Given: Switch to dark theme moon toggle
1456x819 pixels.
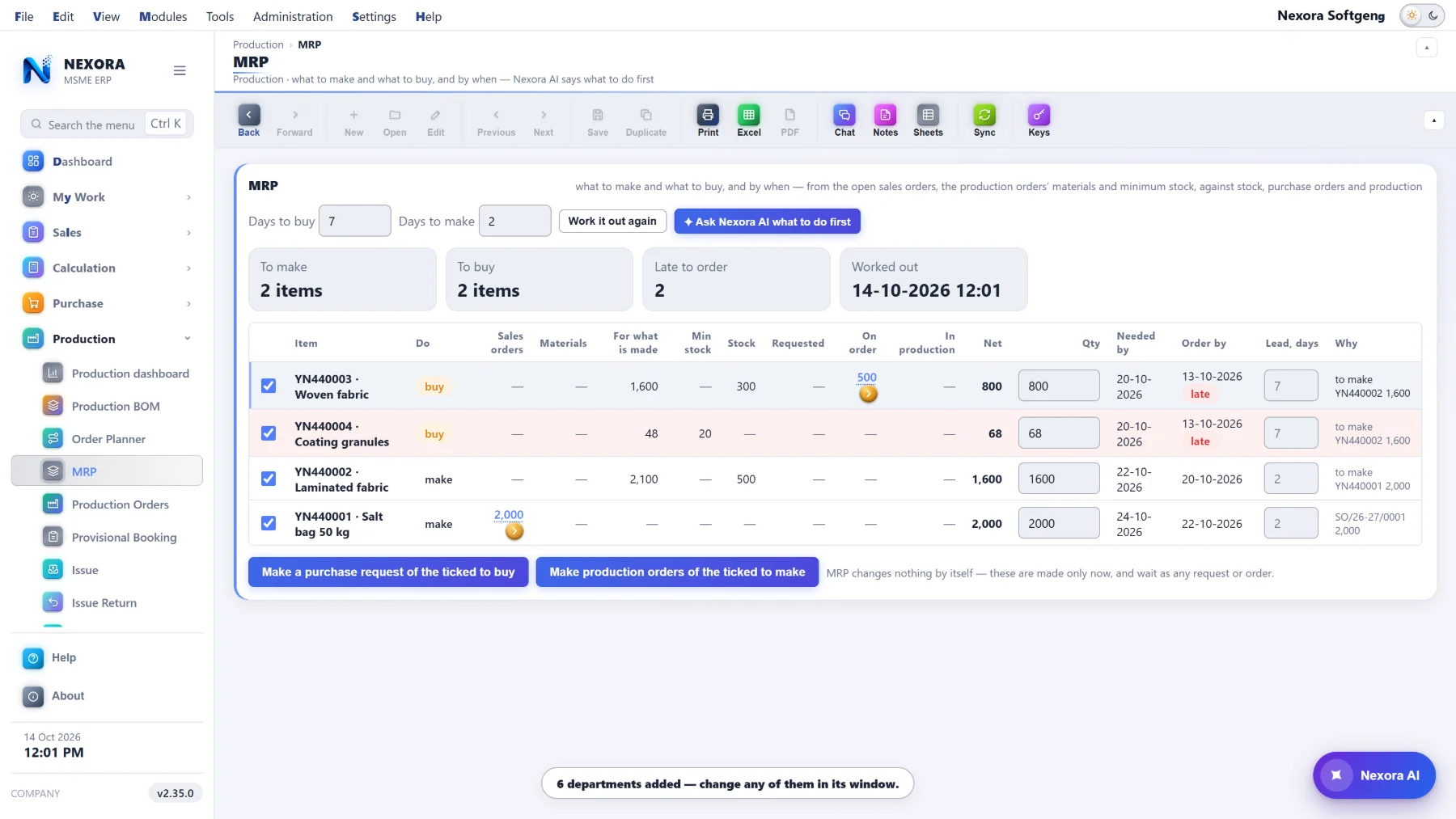Looking at the screenshot, I should [x=1433, y=15].
